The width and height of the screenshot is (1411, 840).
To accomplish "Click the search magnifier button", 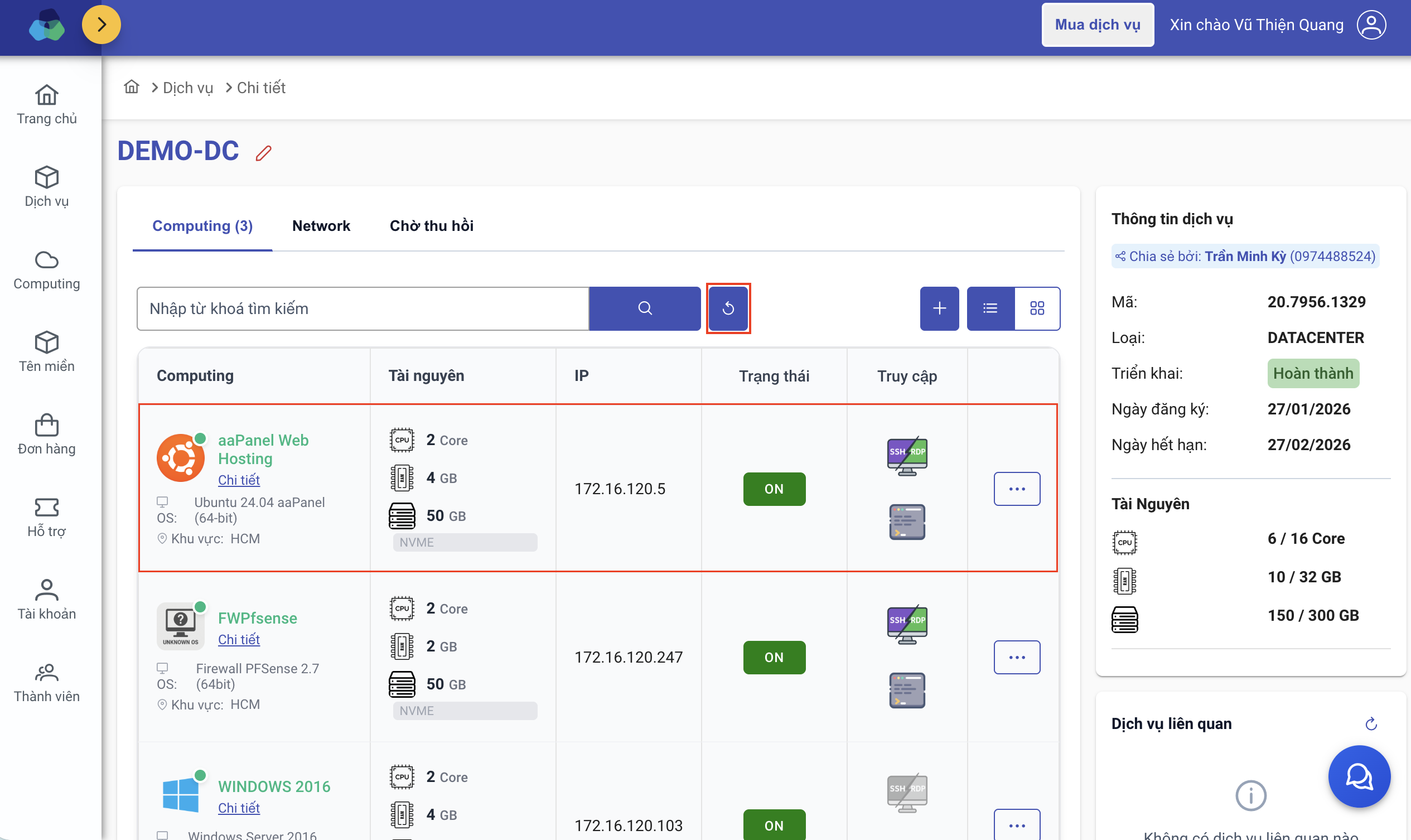I will click(645, 308).
